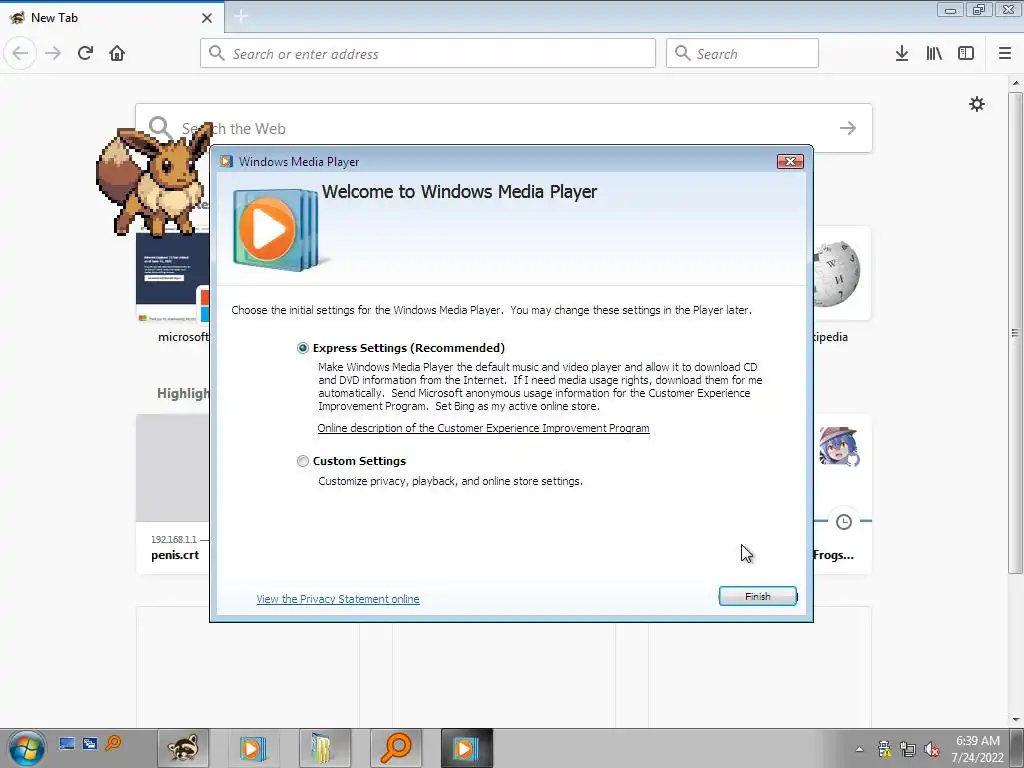
Task: Toggle the Firefox sidebar icon
Action: (x=966, y=54)
